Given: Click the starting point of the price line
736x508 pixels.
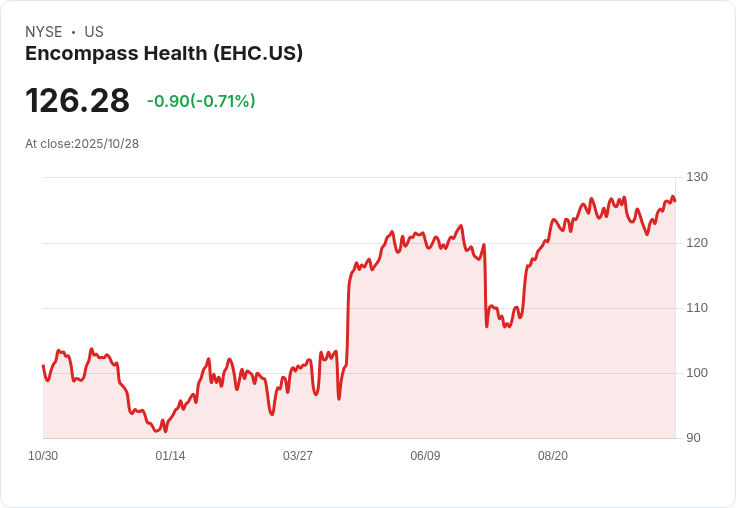Looking at the screenshot, I should click(x=43, y=366).
